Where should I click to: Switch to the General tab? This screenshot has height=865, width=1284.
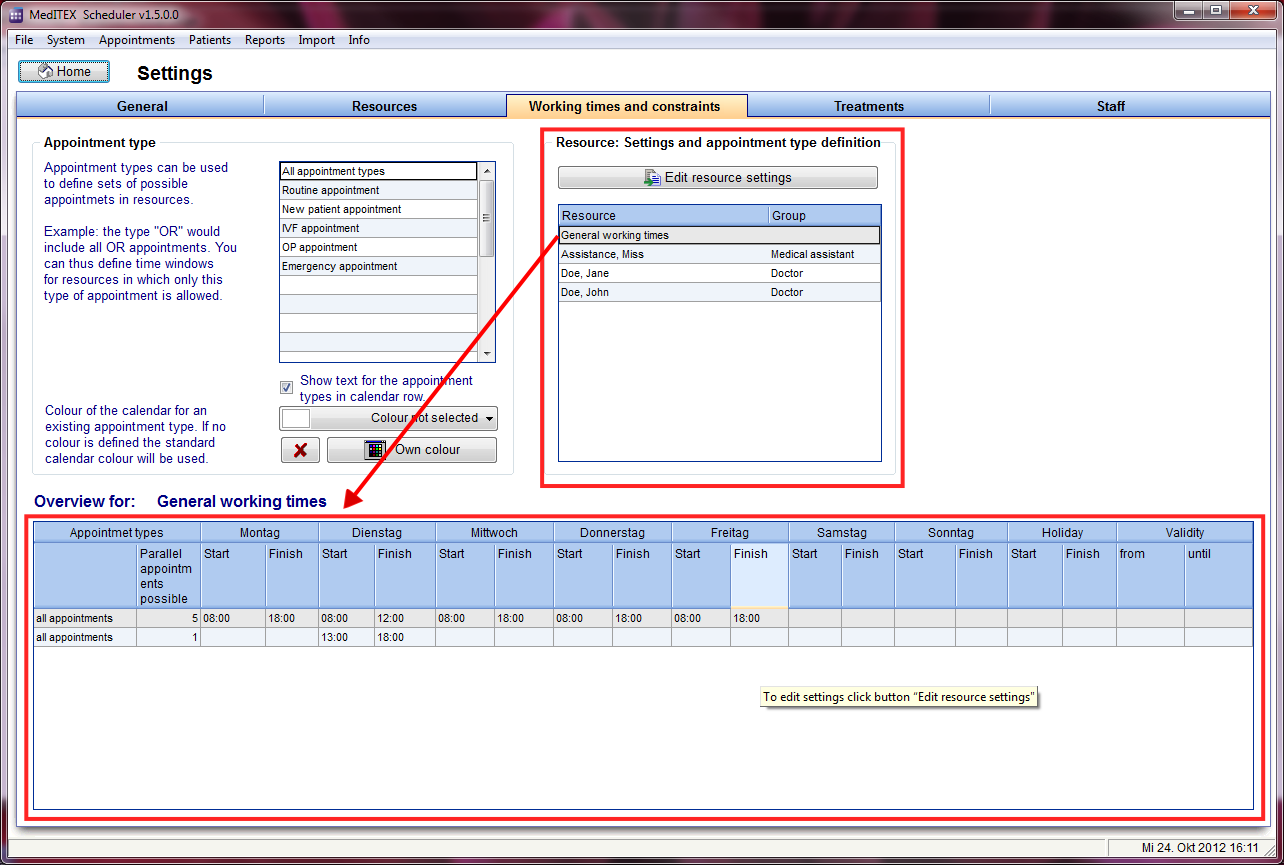pyautogui.click(x=142, y=106)
